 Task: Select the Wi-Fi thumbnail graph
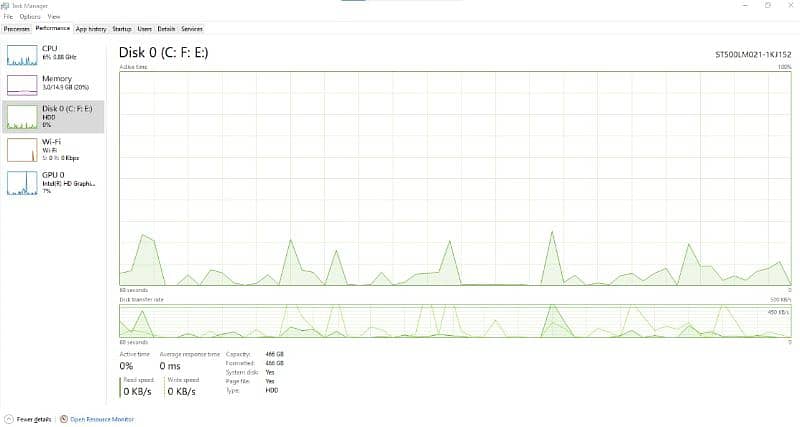(x=22, y=150)
